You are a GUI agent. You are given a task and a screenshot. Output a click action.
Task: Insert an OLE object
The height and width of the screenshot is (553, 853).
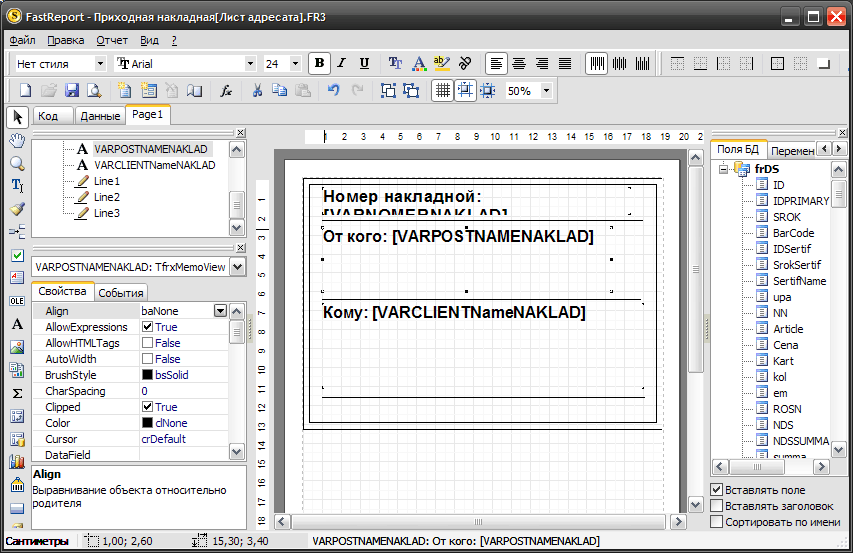click(17, 301)
